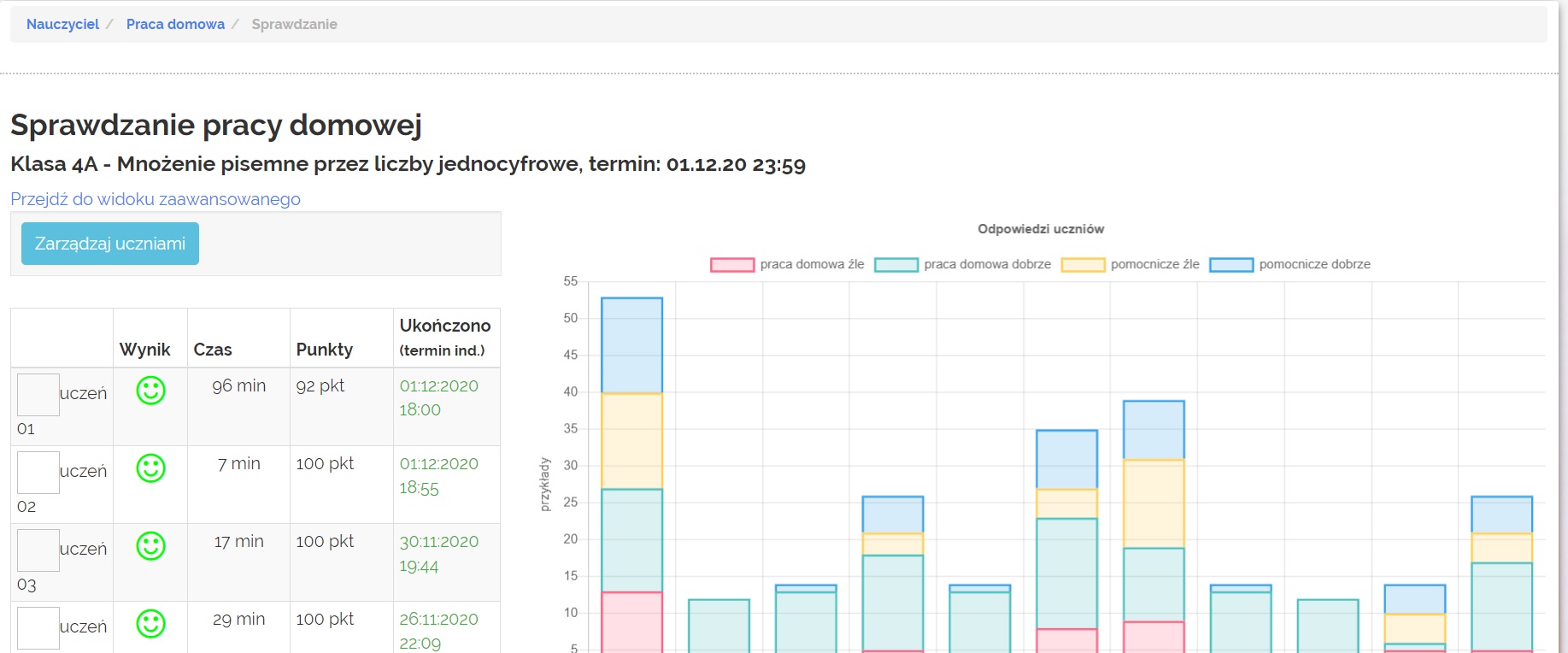Screen dimensions: 1568x653
Task: Click the avatar thumbnail of uczeń 02
Action: click(38, 473)
